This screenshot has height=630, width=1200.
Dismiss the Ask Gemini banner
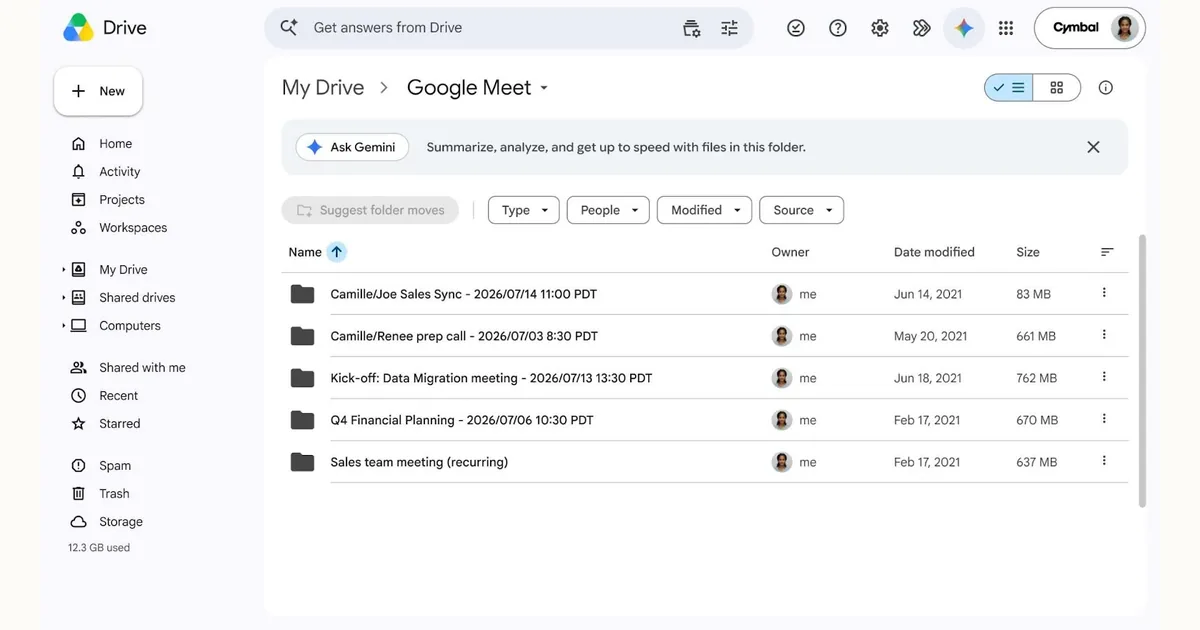pyautogui.click(x=1093, y=147)
